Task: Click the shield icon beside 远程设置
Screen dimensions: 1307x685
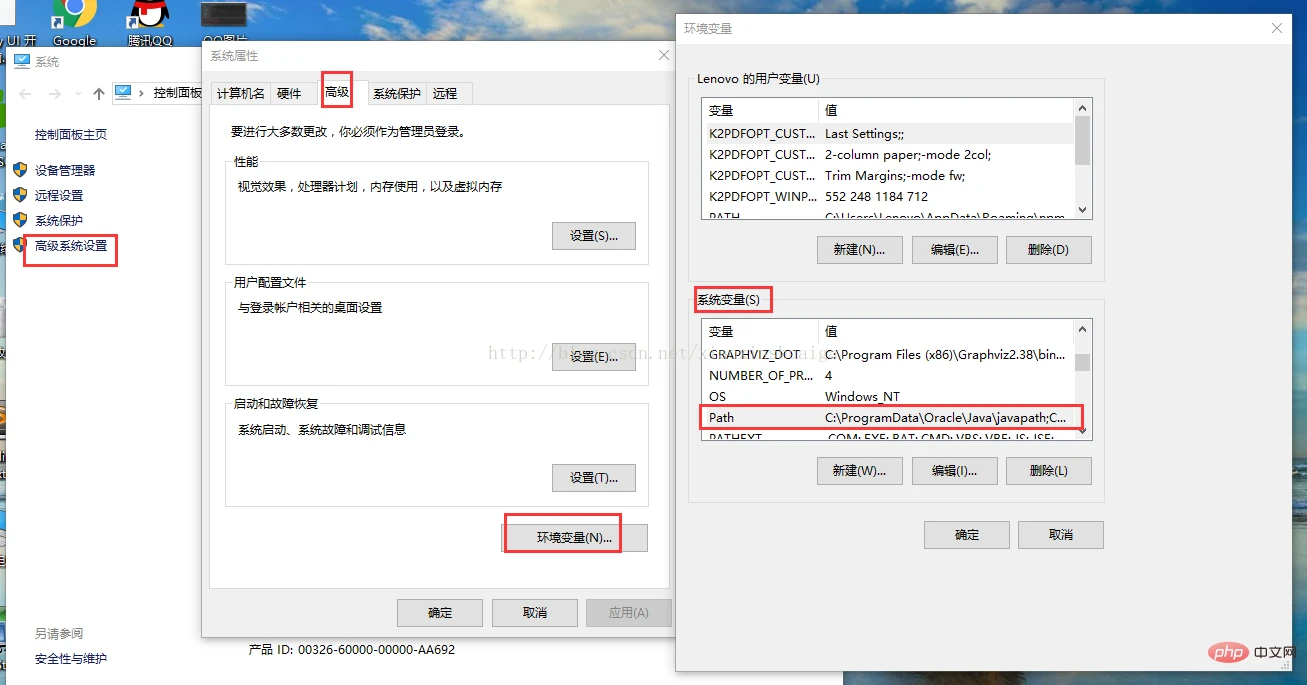Action: coord(20,195)
